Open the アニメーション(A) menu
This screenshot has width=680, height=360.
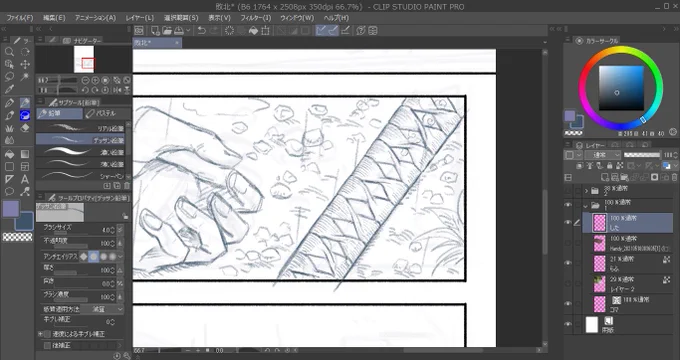pos(95,18)
